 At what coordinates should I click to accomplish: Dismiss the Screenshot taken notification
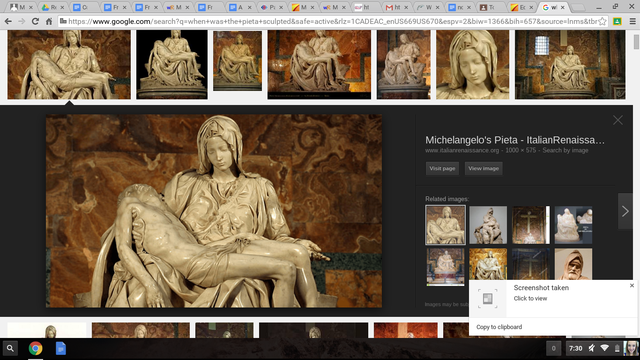pyautogui.click(x=632, y=285)
